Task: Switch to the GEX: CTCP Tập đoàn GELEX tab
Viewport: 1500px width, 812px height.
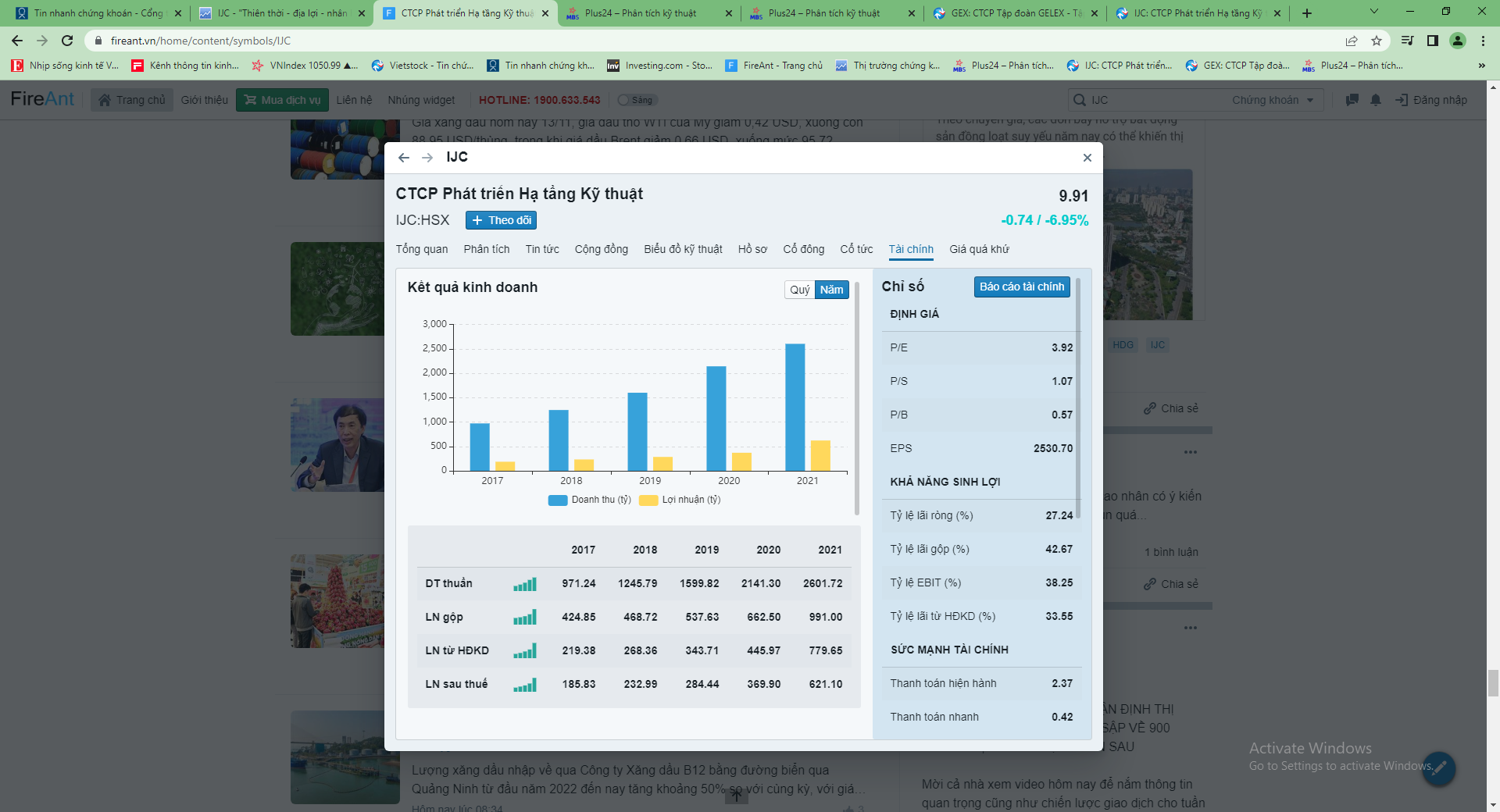Action: pyautogui.click(x=1016, y=13)
